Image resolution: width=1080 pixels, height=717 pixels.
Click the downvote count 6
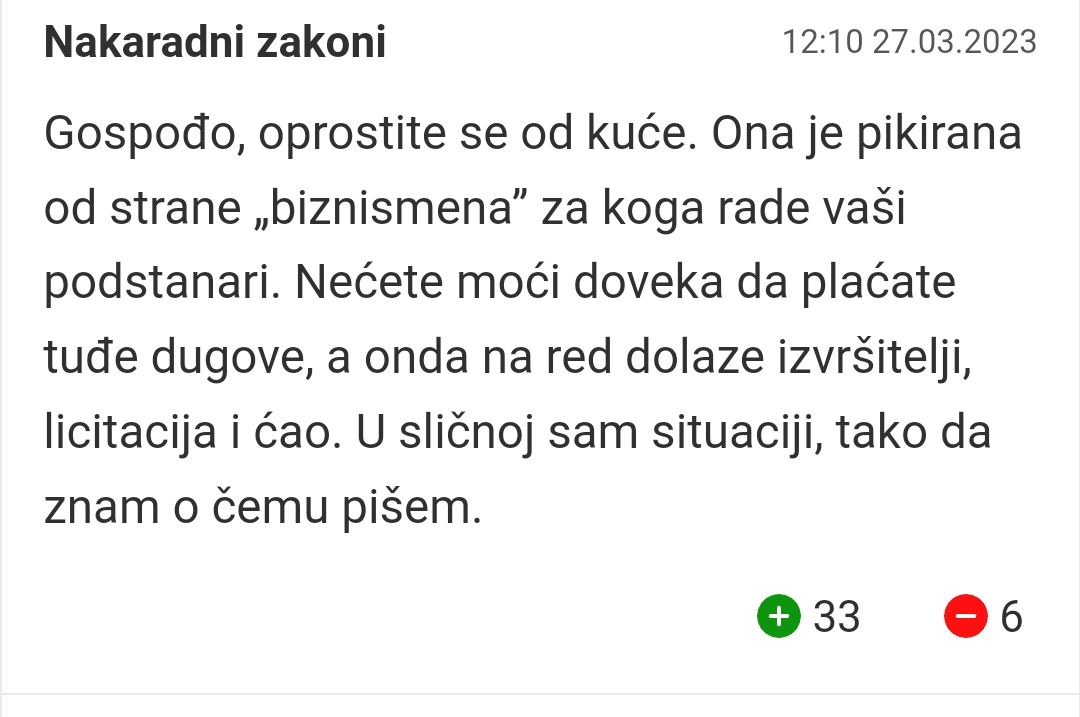(1011, 616)
